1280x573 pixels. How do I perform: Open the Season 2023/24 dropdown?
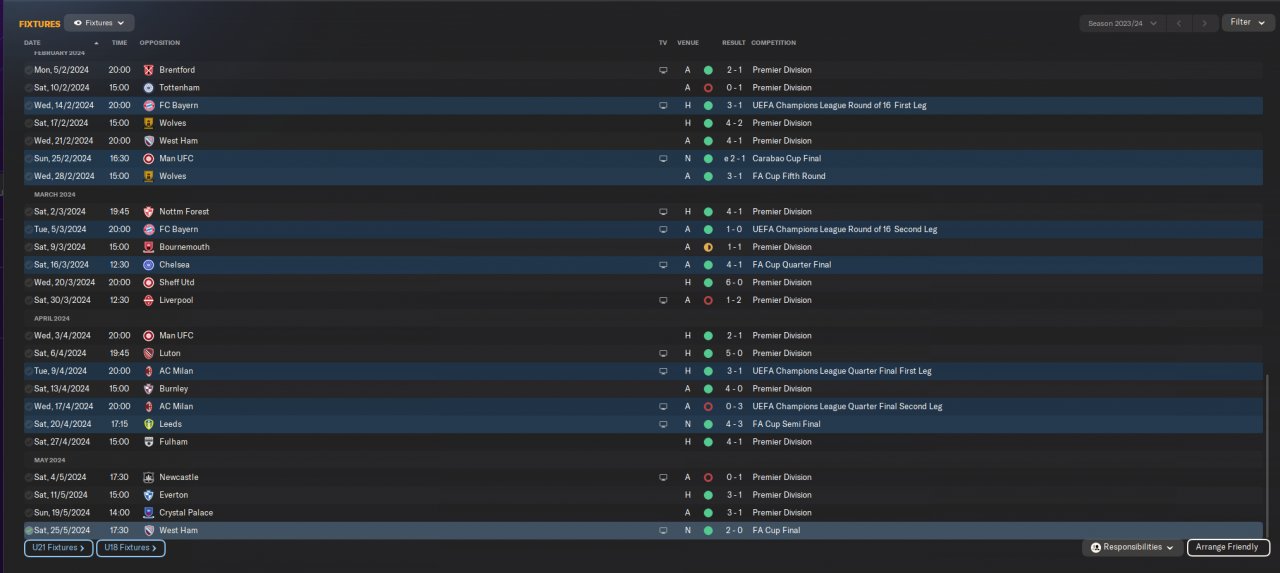(1124, 22)
